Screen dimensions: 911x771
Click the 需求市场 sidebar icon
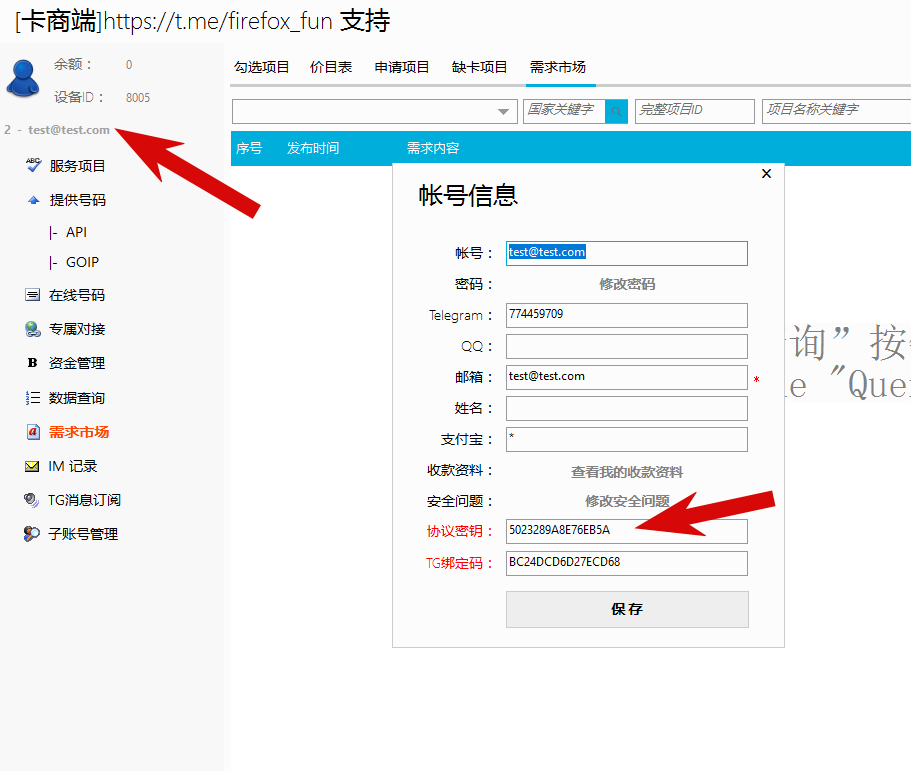pos(33,432)
